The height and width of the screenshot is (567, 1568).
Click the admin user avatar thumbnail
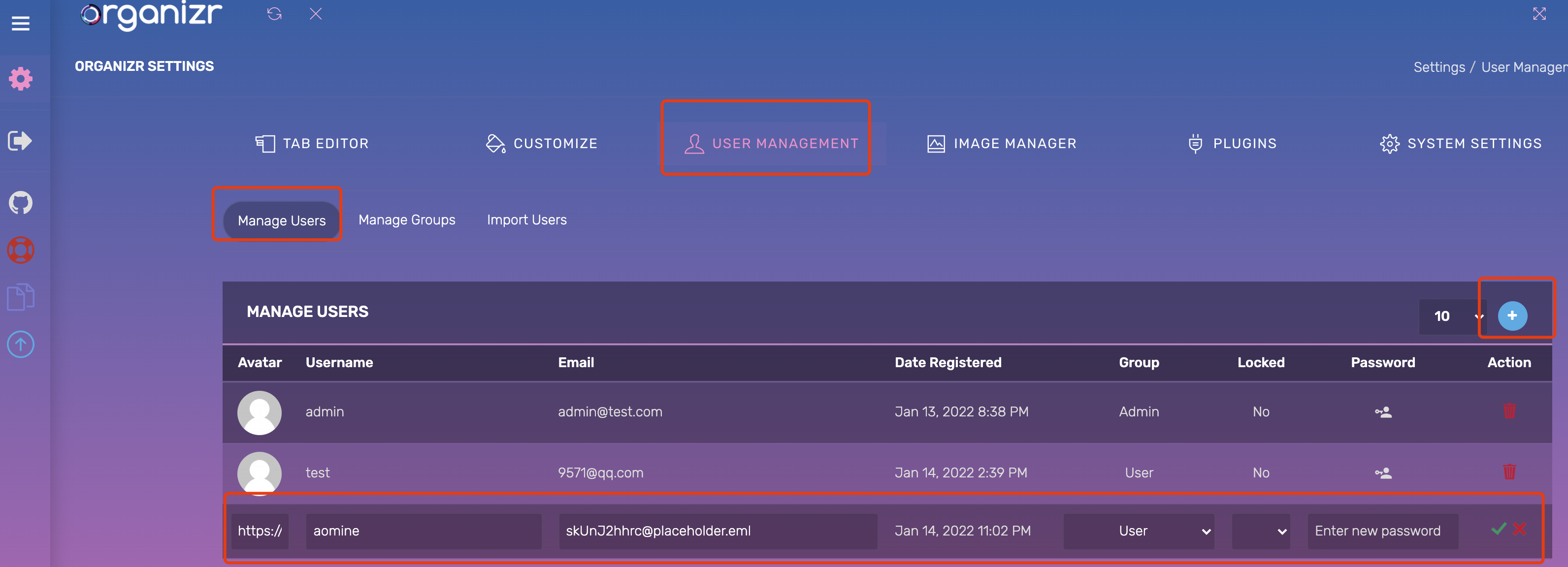(260, 412)
